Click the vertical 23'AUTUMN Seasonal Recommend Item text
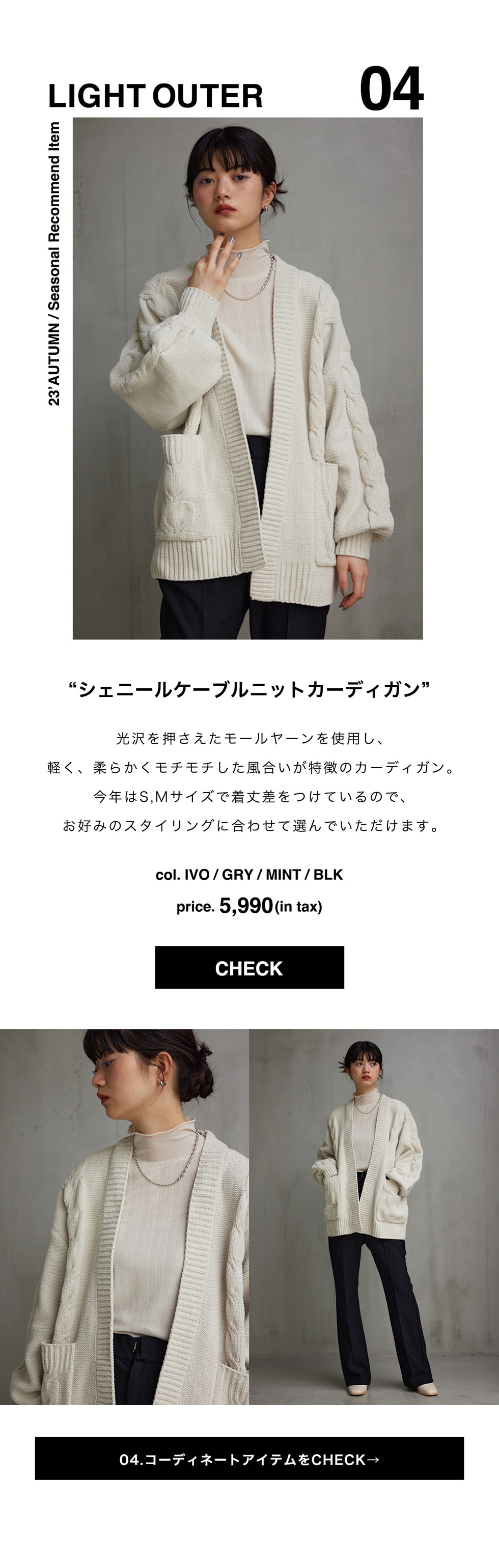499x1568 pixels. point(55,264)
